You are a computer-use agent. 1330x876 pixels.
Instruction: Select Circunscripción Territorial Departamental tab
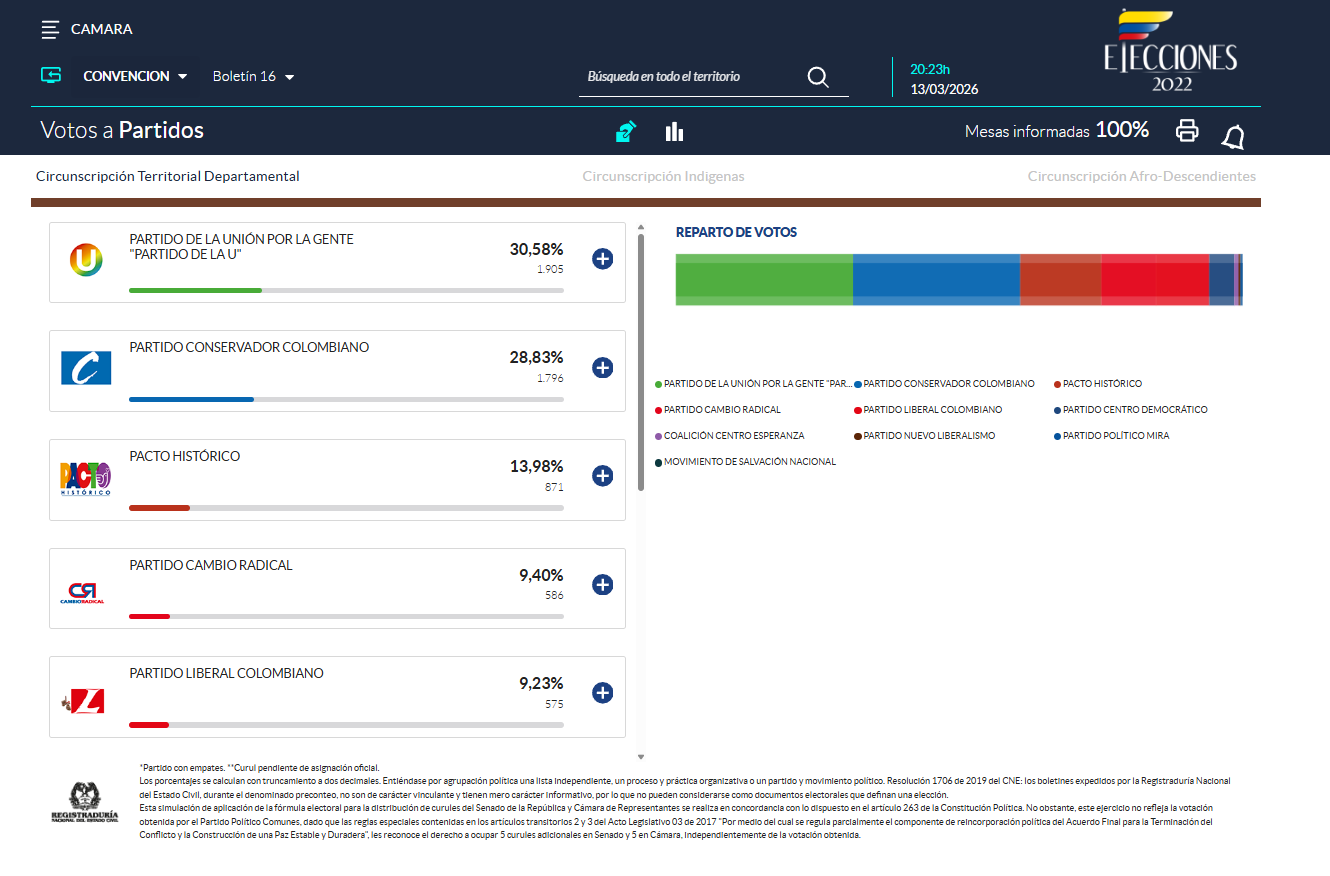[168, 176]
